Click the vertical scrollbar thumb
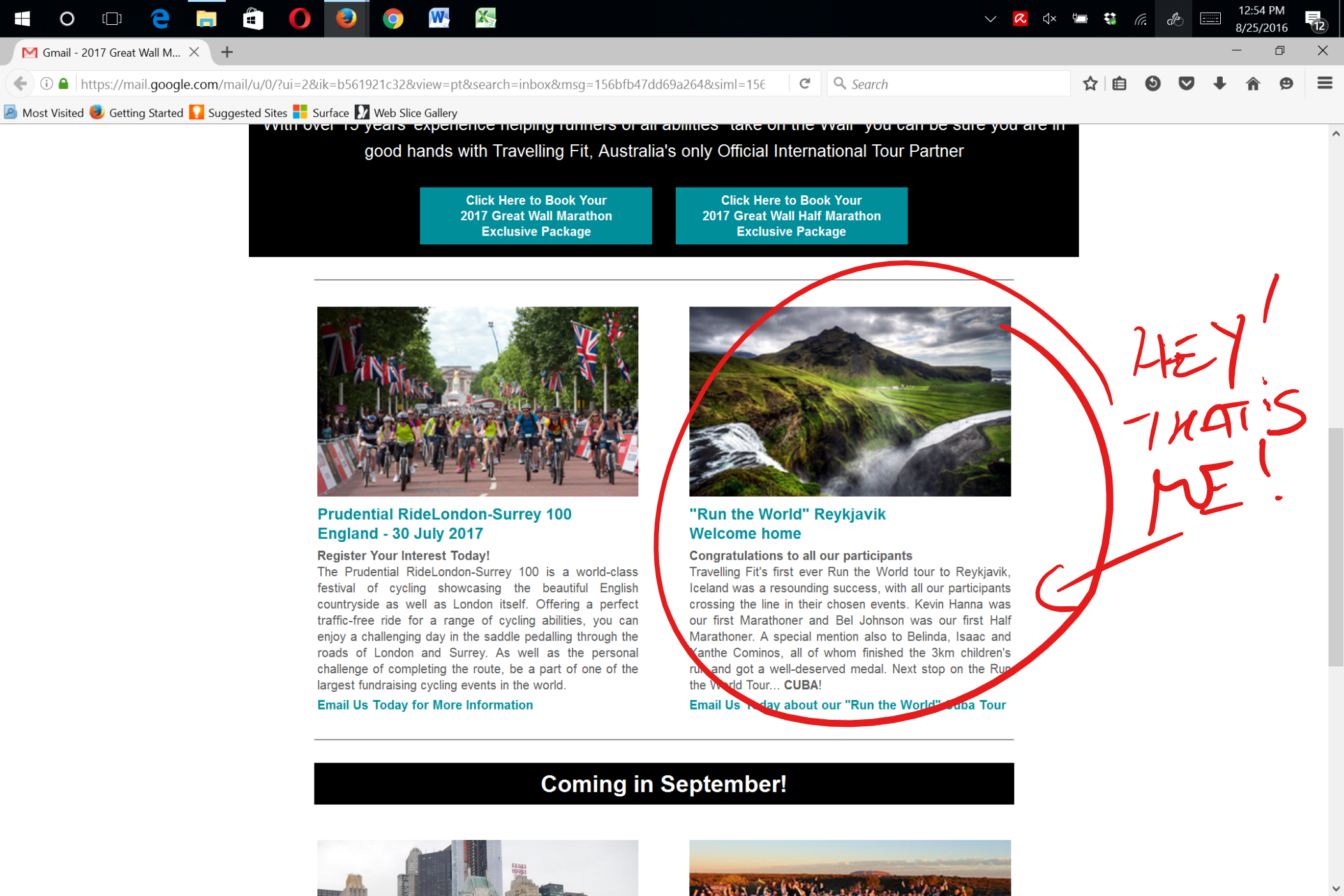This screenshot has width=1344, height=896. coord(1336,548)
